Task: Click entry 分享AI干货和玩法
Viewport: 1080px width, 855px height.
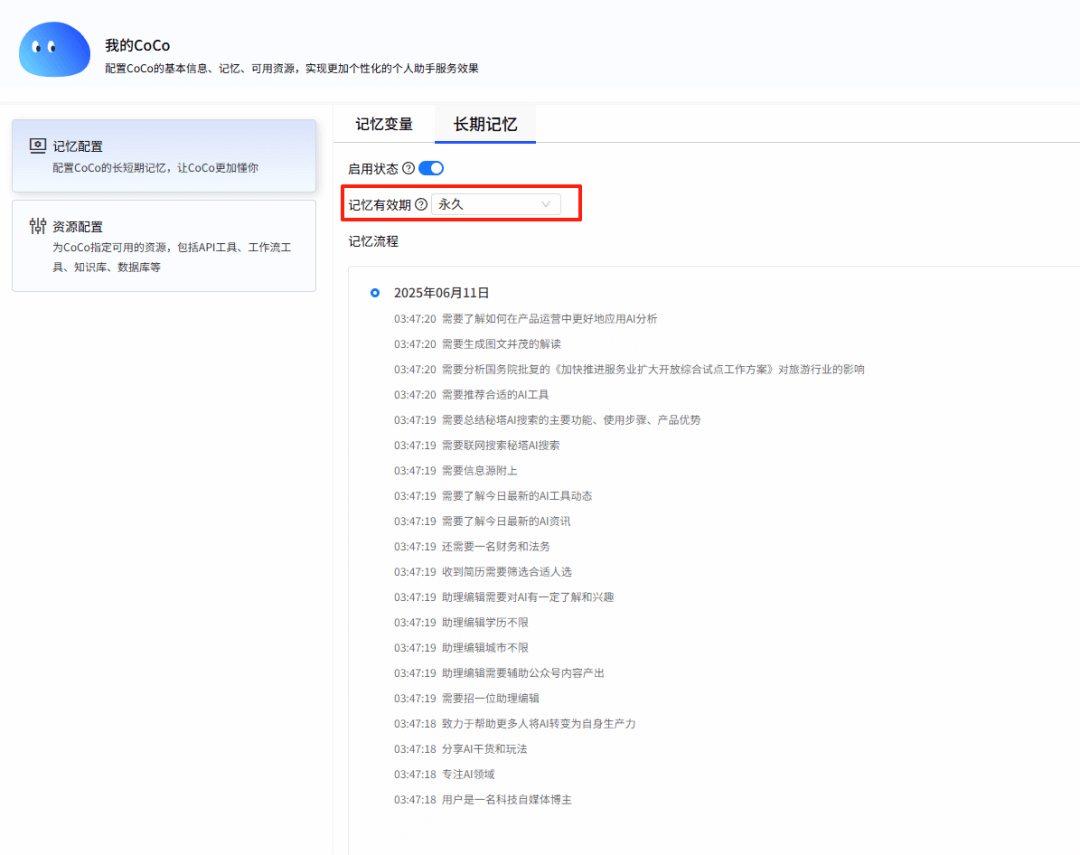Action: tap(484, 749)
